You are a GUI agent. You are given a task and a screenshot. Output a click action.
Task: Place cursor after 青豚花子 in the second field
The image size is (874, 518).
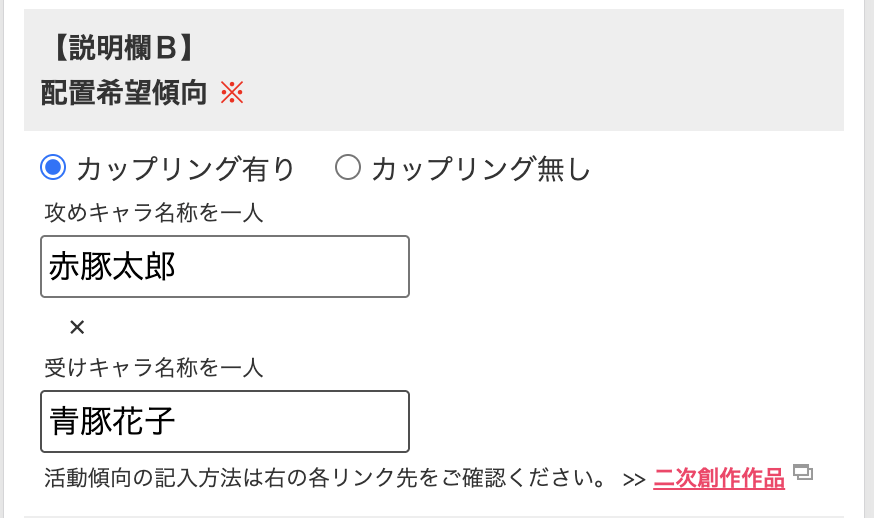pyautogui.click(x=178, y=422)
